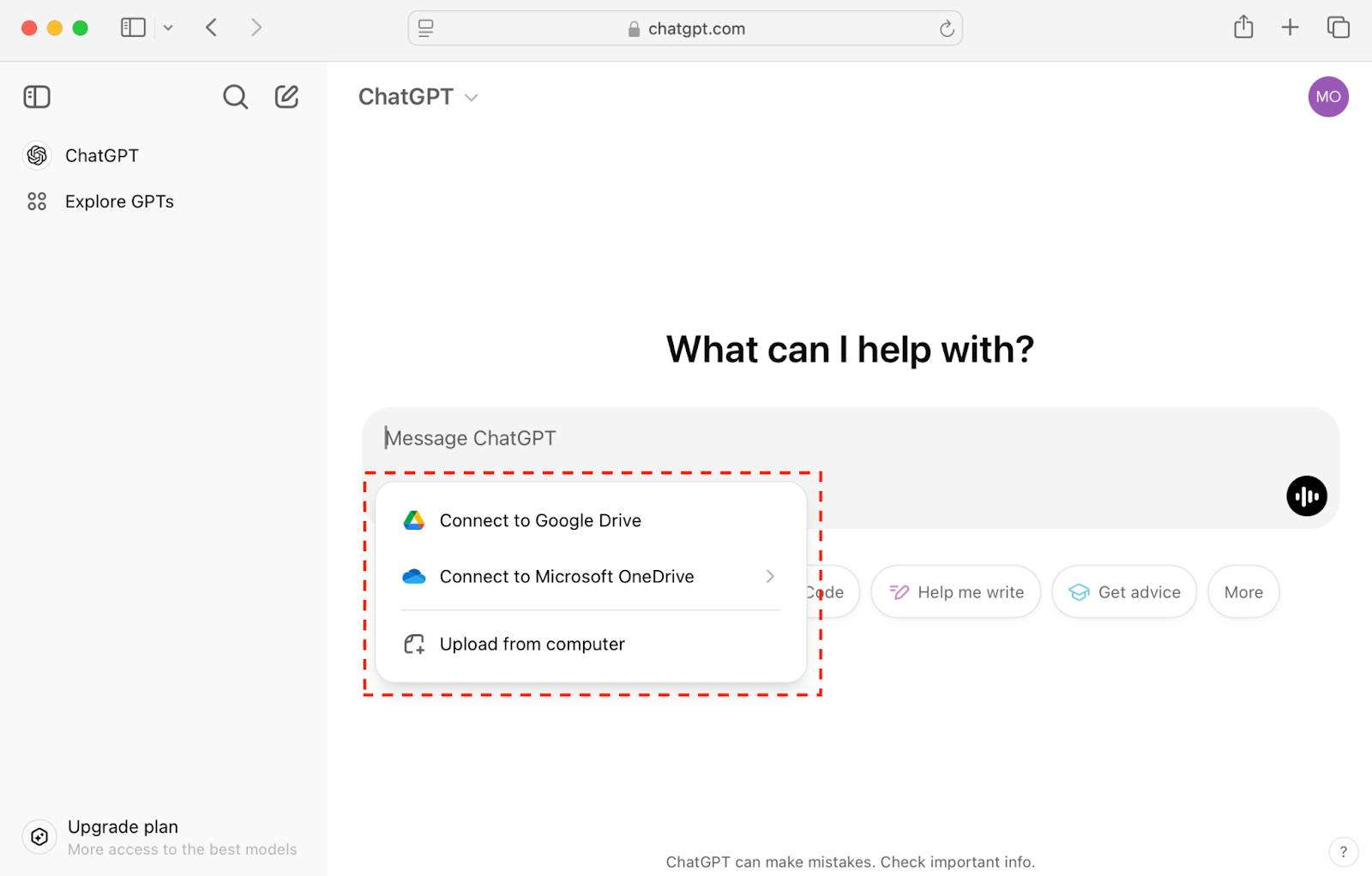
Task: Go back in Safari history
Action: (212, 28)
